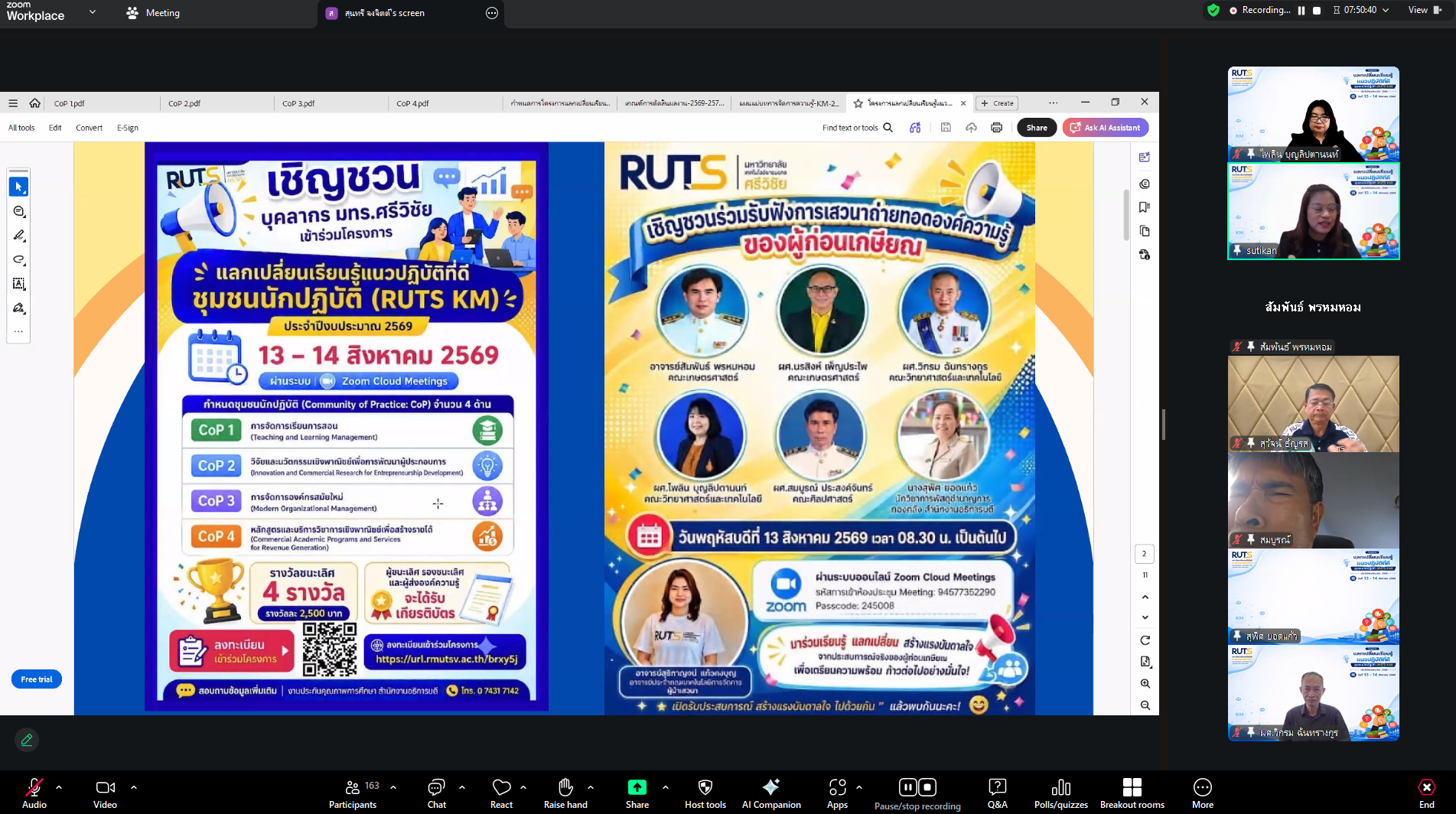1456x814 pixels.
Task: Go to Acrobat Home icon
Action: click(x=34, y=103)
